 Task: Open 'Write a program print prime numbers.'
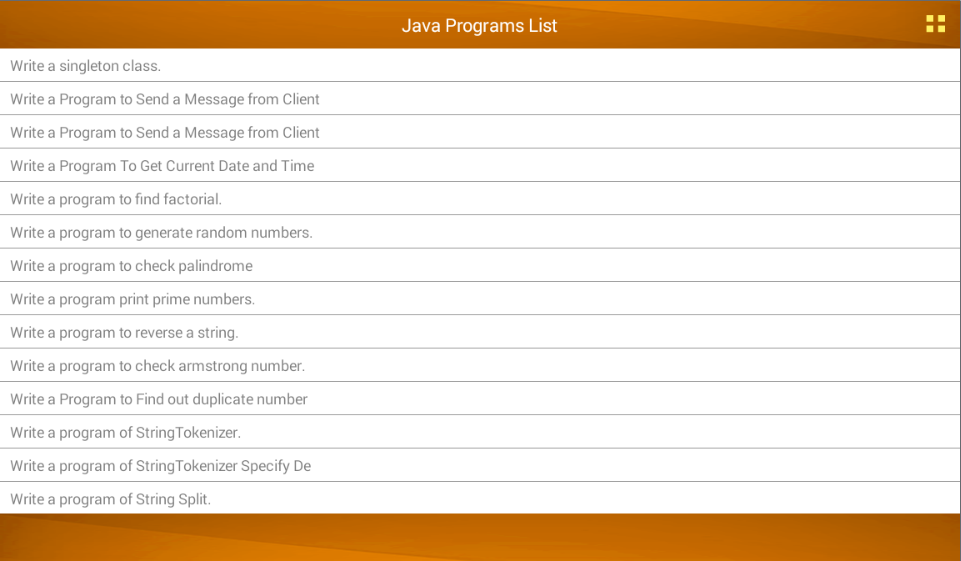(480, 299)
